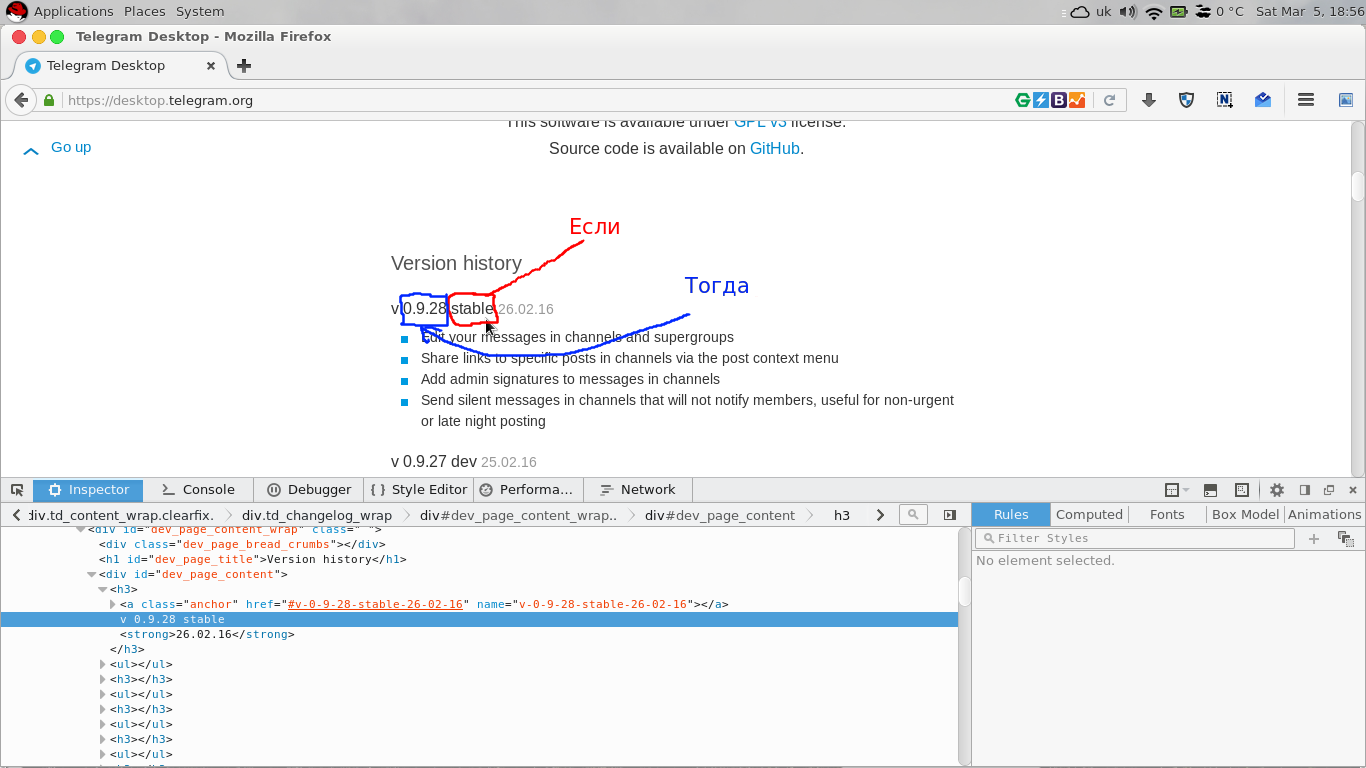Open a new tab with plus button
This screenshot has height=768, width=1366.
coord(244,66)
